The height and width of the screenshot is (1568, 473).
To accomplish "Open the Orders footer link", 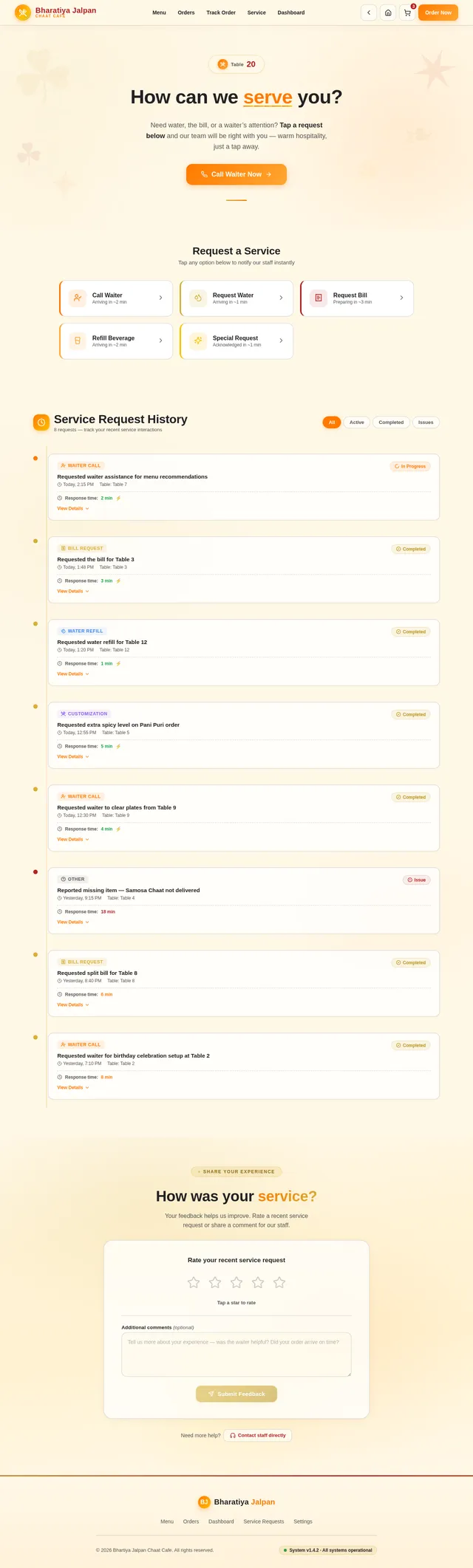I will (x=191, y=1521).
